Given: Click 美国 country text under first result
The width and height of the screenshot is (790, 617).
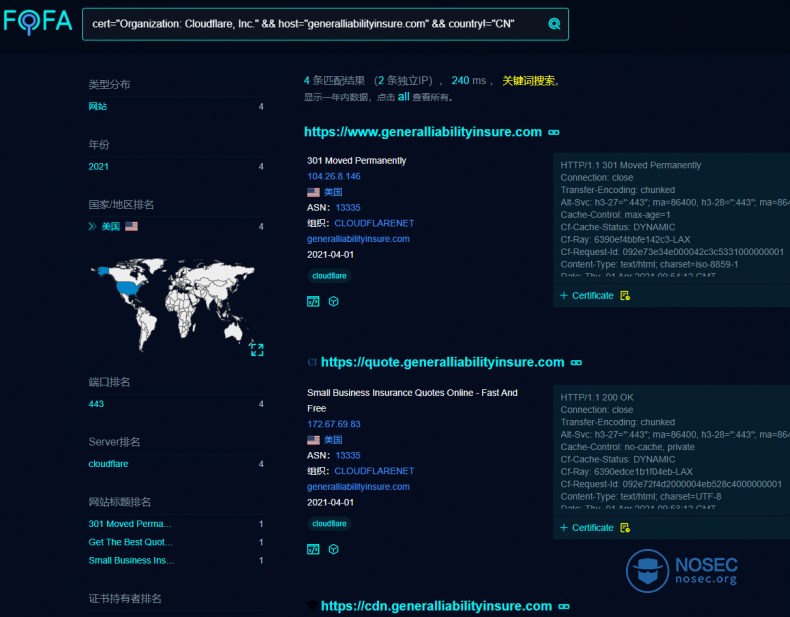Looking at the screenshot, I should pyautogui.click(x=333, y=192).
